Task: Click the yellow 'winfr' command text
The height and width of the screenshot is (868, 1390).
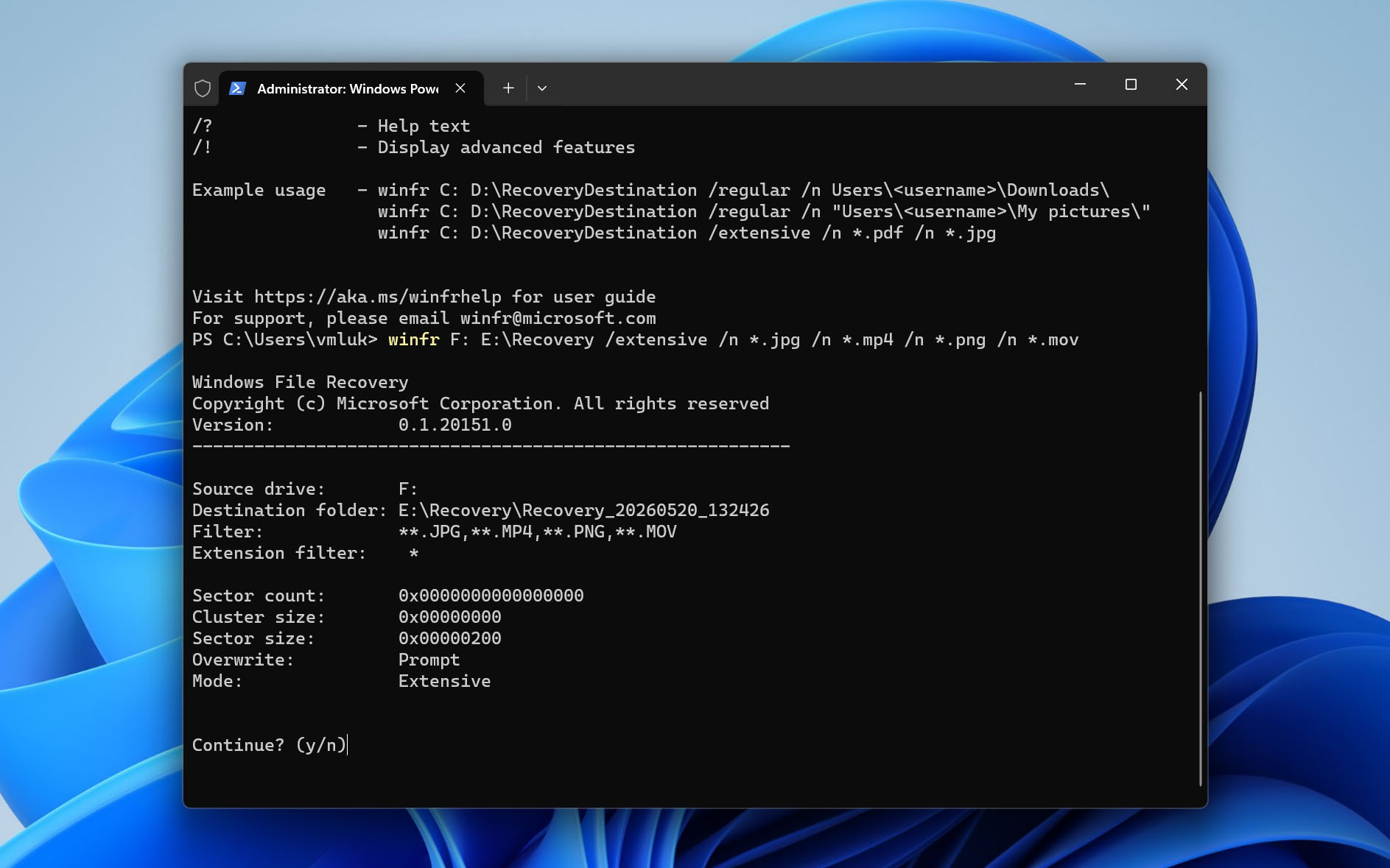Action: coord(413,339)
